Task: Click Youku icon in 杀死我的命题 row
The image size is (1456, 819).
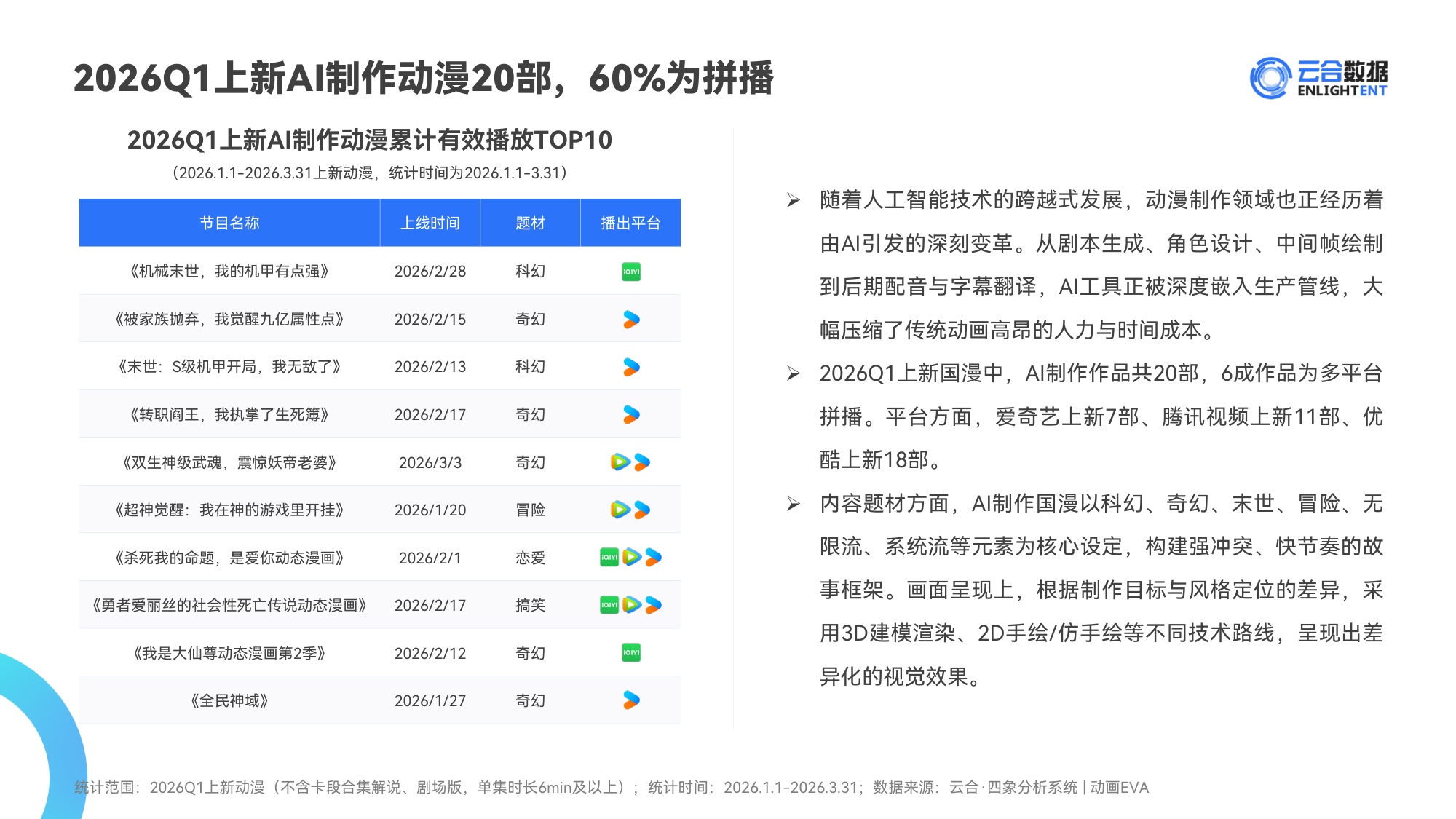Action: [x=654, y=558]
